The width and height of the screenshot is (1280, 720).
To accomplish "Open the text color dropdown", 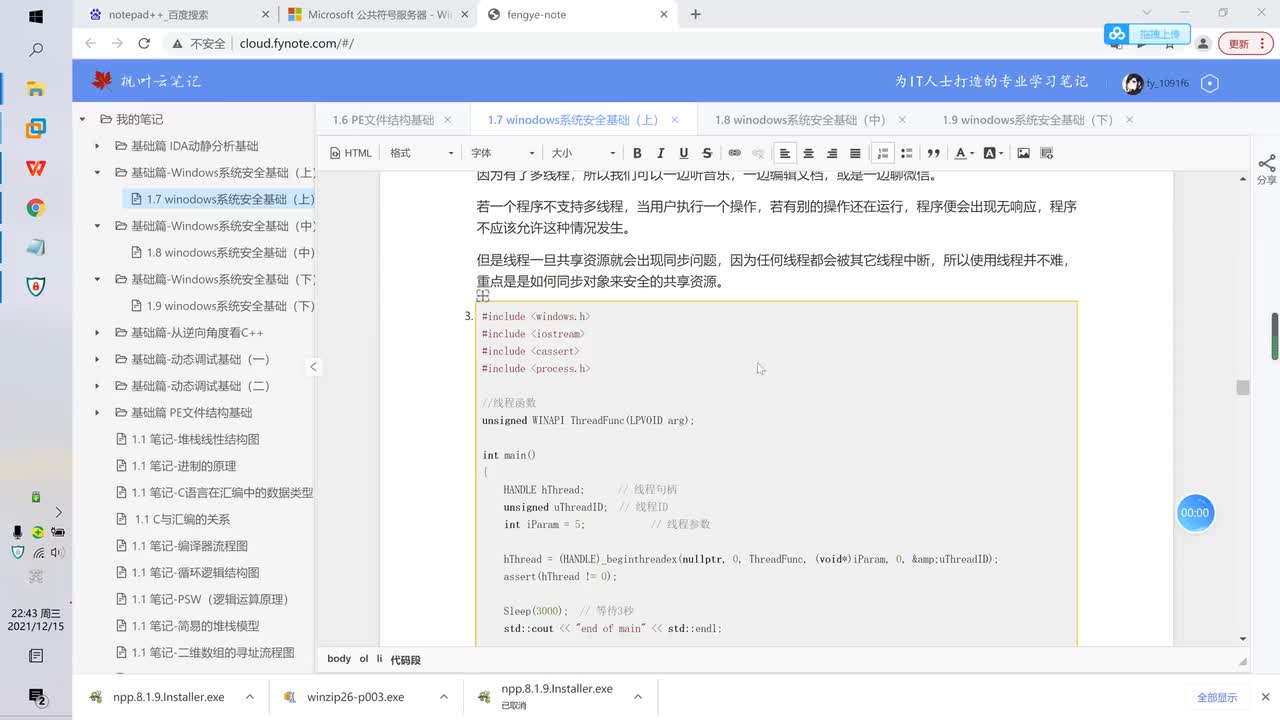I will click(x=963, y=153).
